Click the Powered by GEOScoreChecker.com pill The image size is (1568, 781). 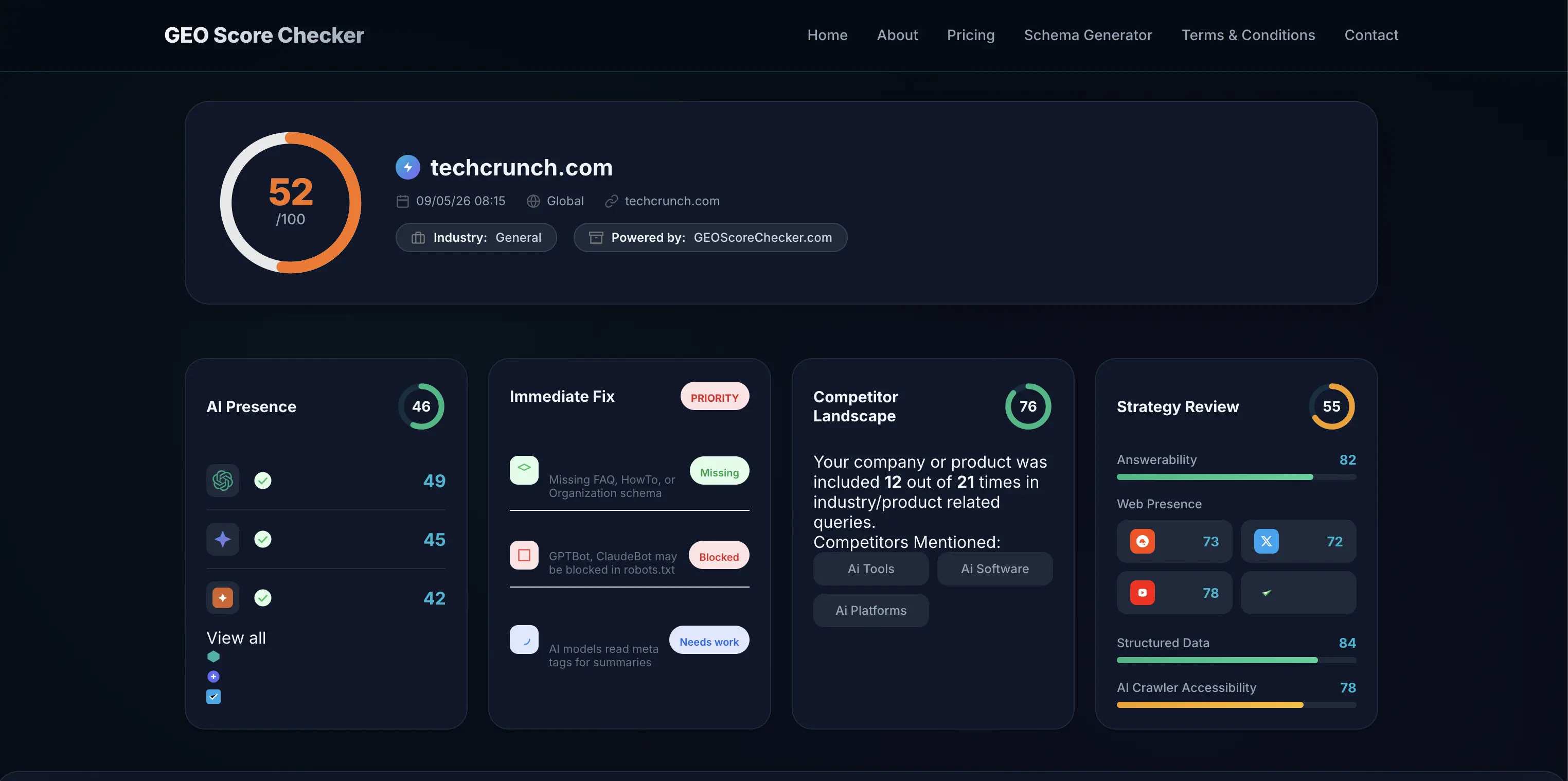[710, 237]
